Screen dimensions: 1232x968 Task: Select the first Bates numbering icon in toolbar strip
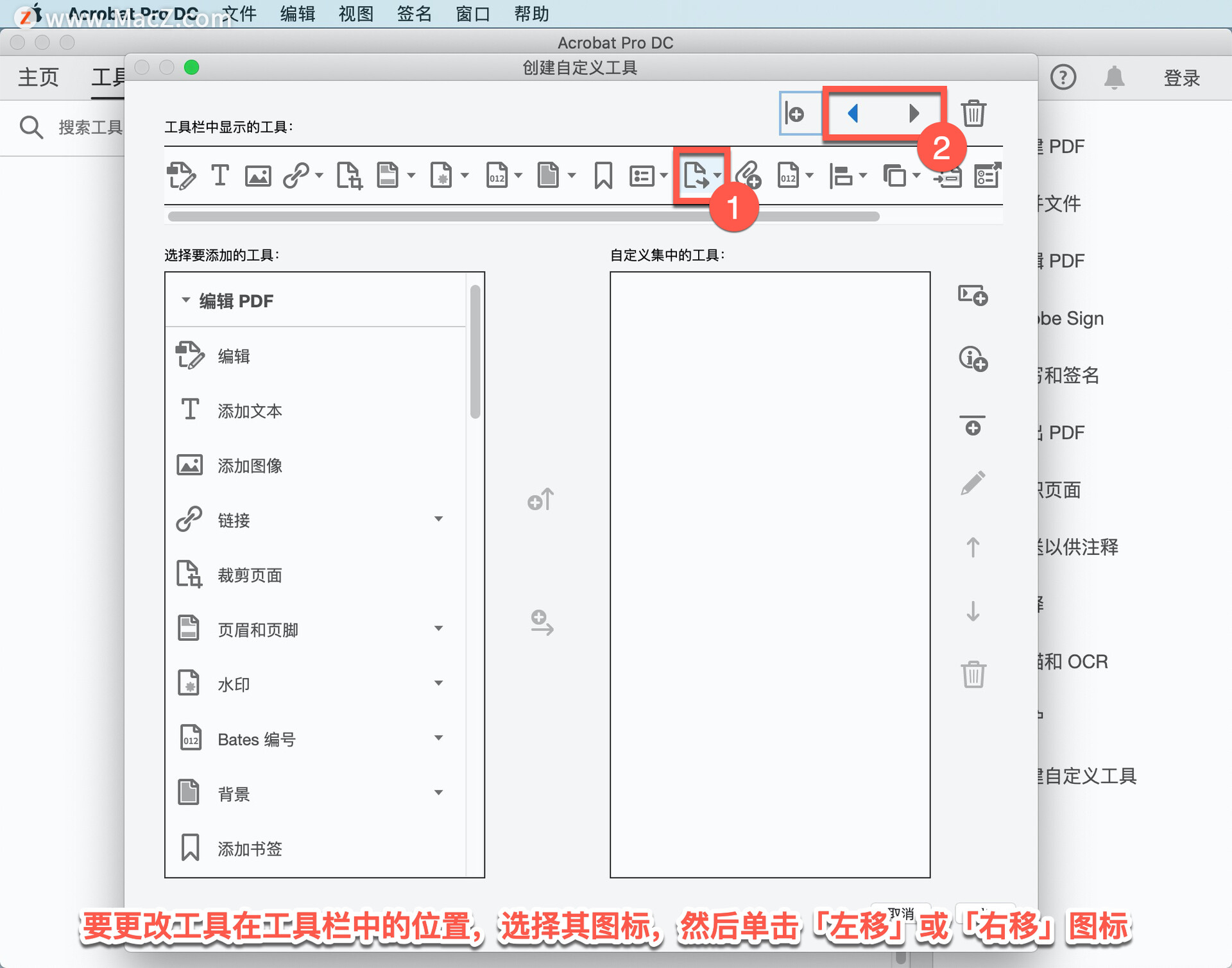coord(497,175)
